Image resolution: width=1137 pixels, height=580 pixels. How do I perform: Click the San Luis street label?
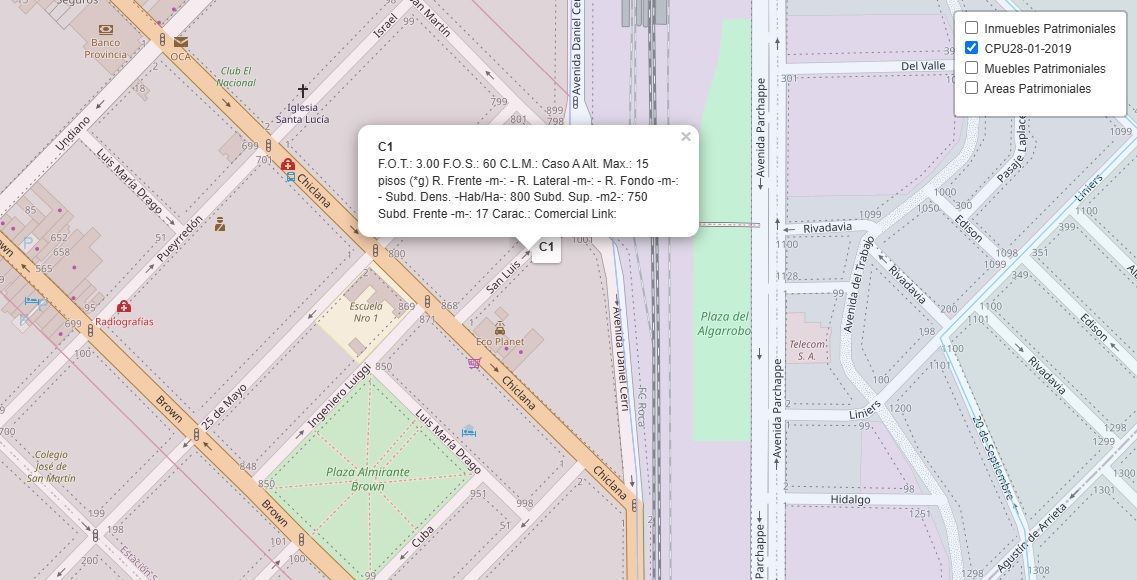[x=503, y=277]
